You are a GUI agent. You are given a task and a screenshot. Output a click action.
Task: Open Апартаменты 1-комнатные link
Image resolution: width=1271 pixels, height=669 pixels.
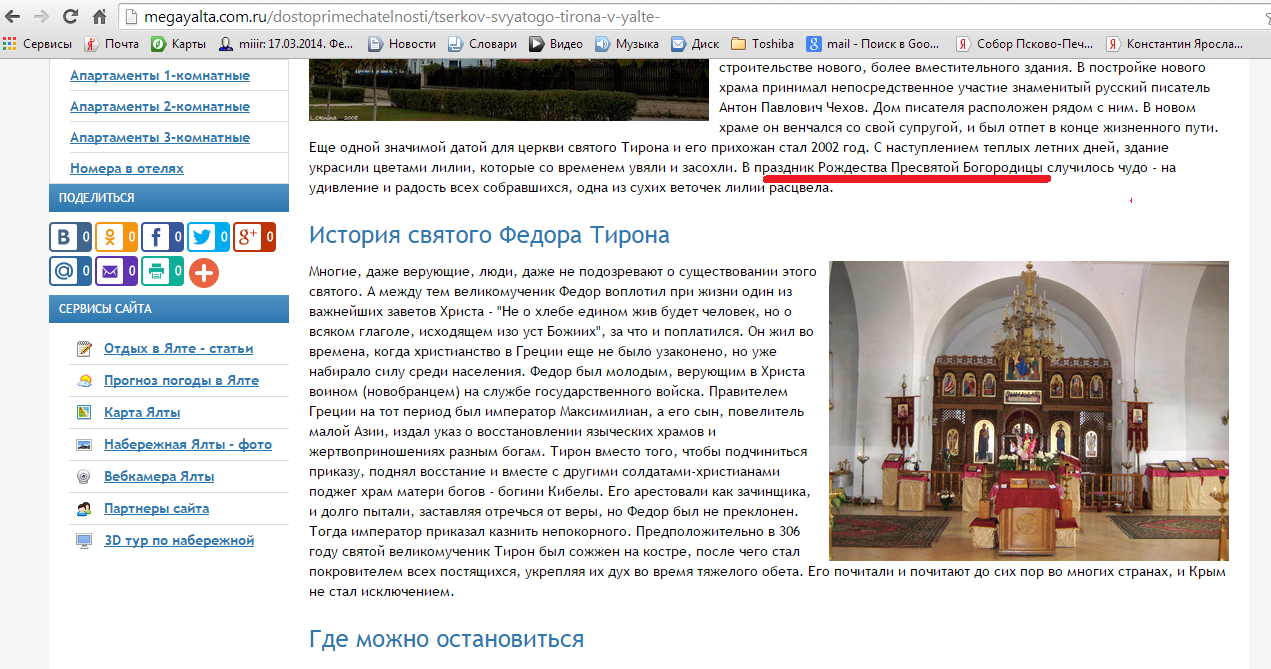pos(160,76)
